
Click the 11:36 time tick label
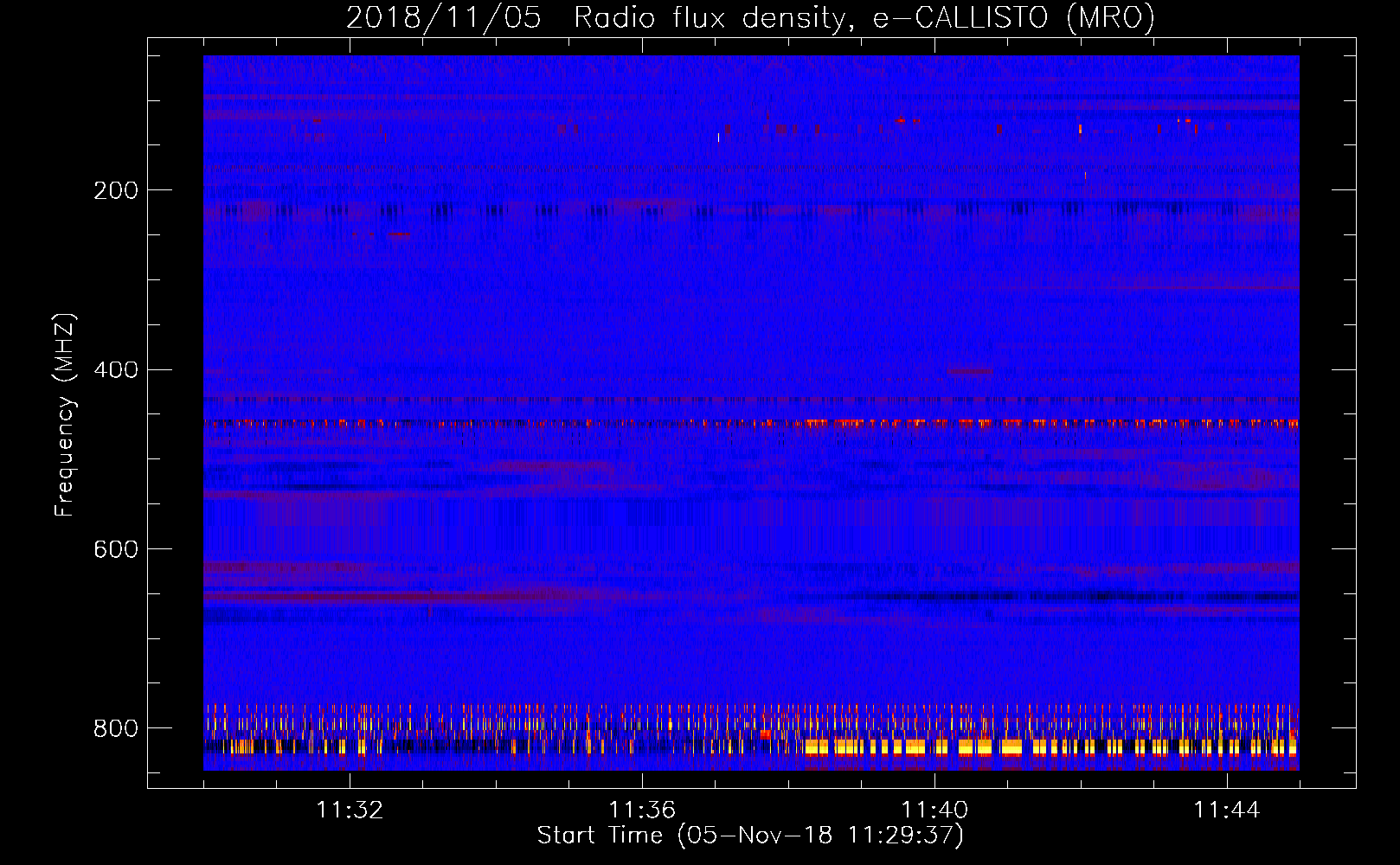click(x=642, y=811)
